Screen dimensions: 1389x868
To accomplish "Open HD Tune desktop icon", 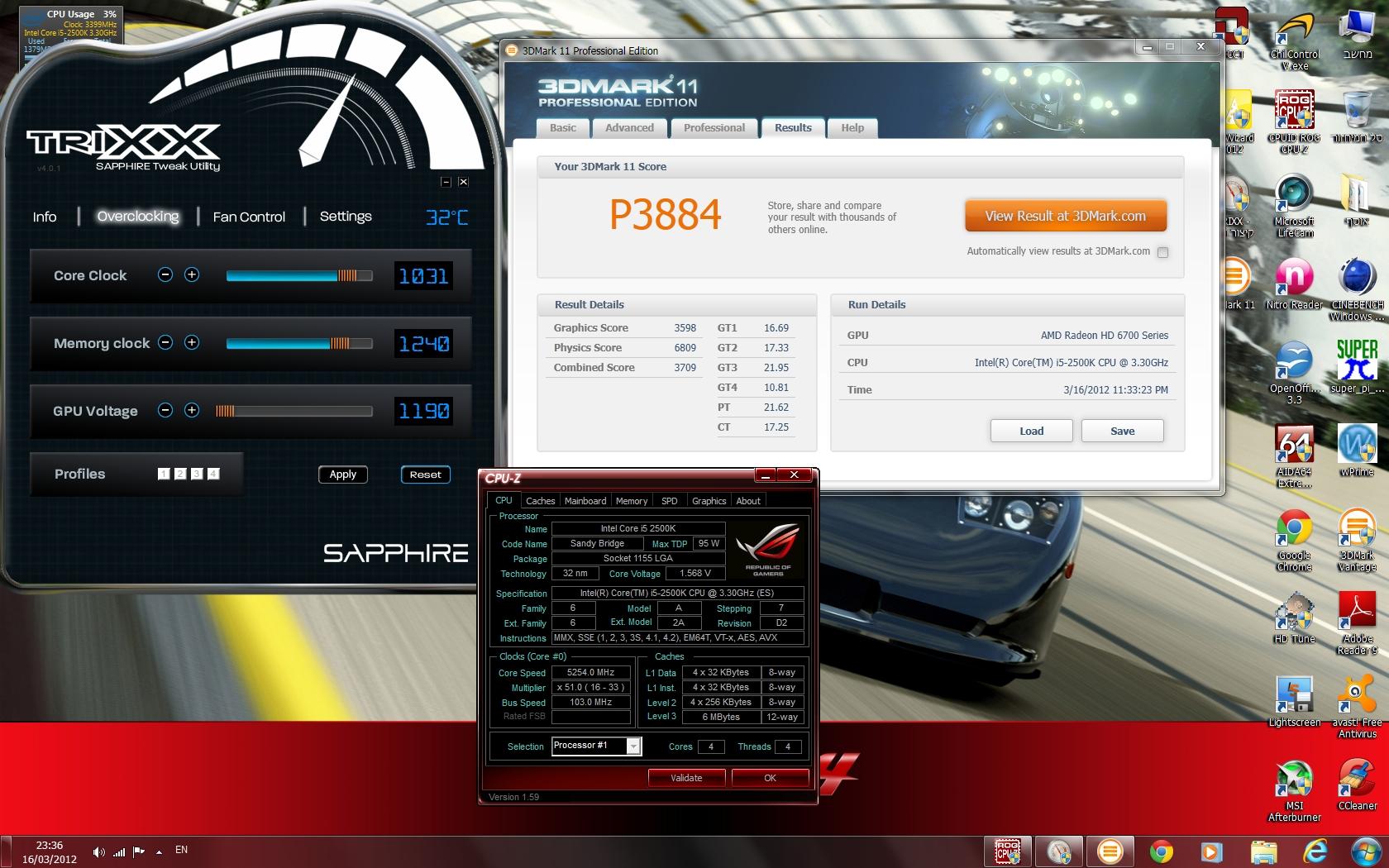I will pos(1295,618).
